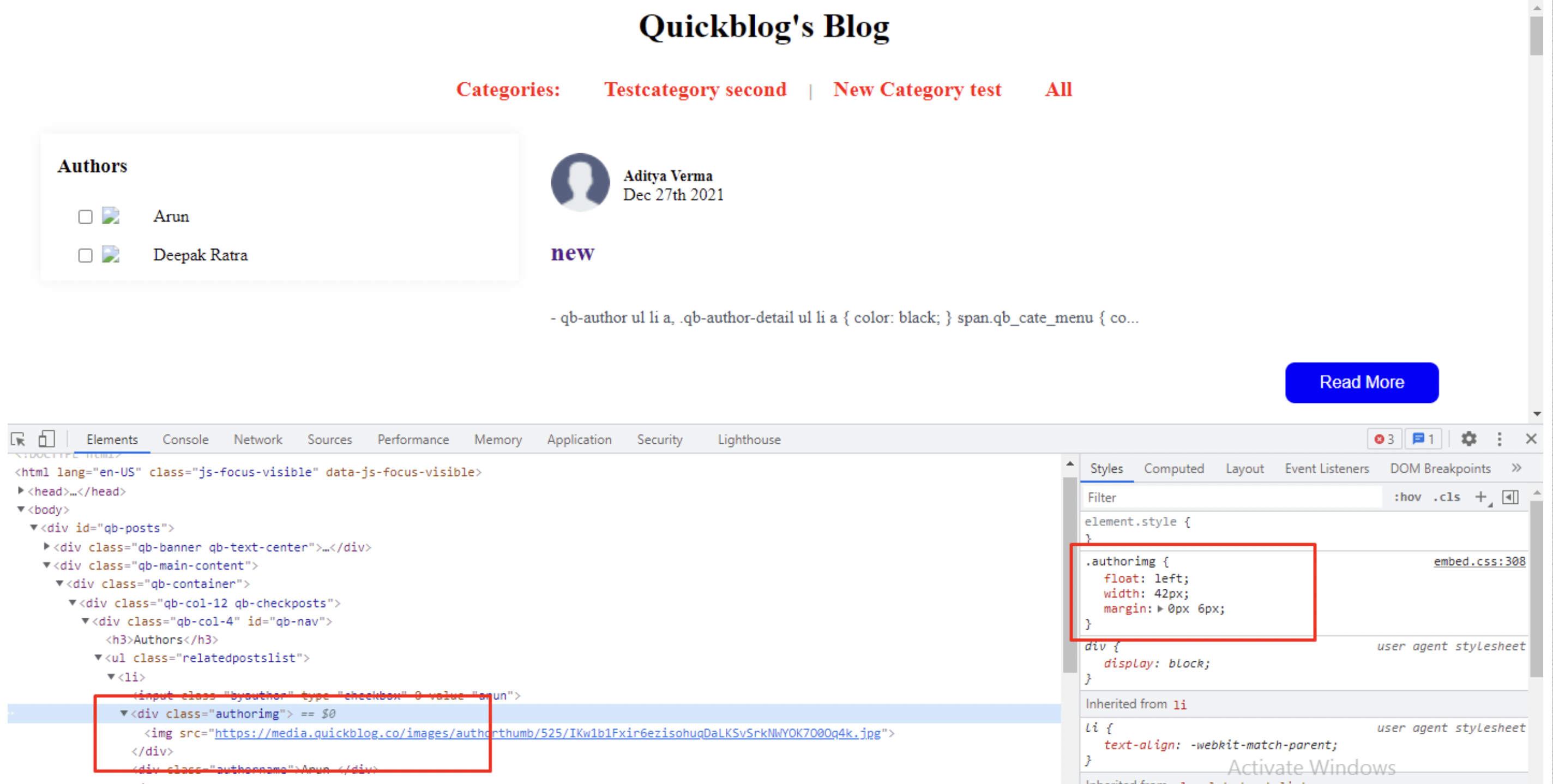
Task: Open the Performance tab
Action: [413, 439]
